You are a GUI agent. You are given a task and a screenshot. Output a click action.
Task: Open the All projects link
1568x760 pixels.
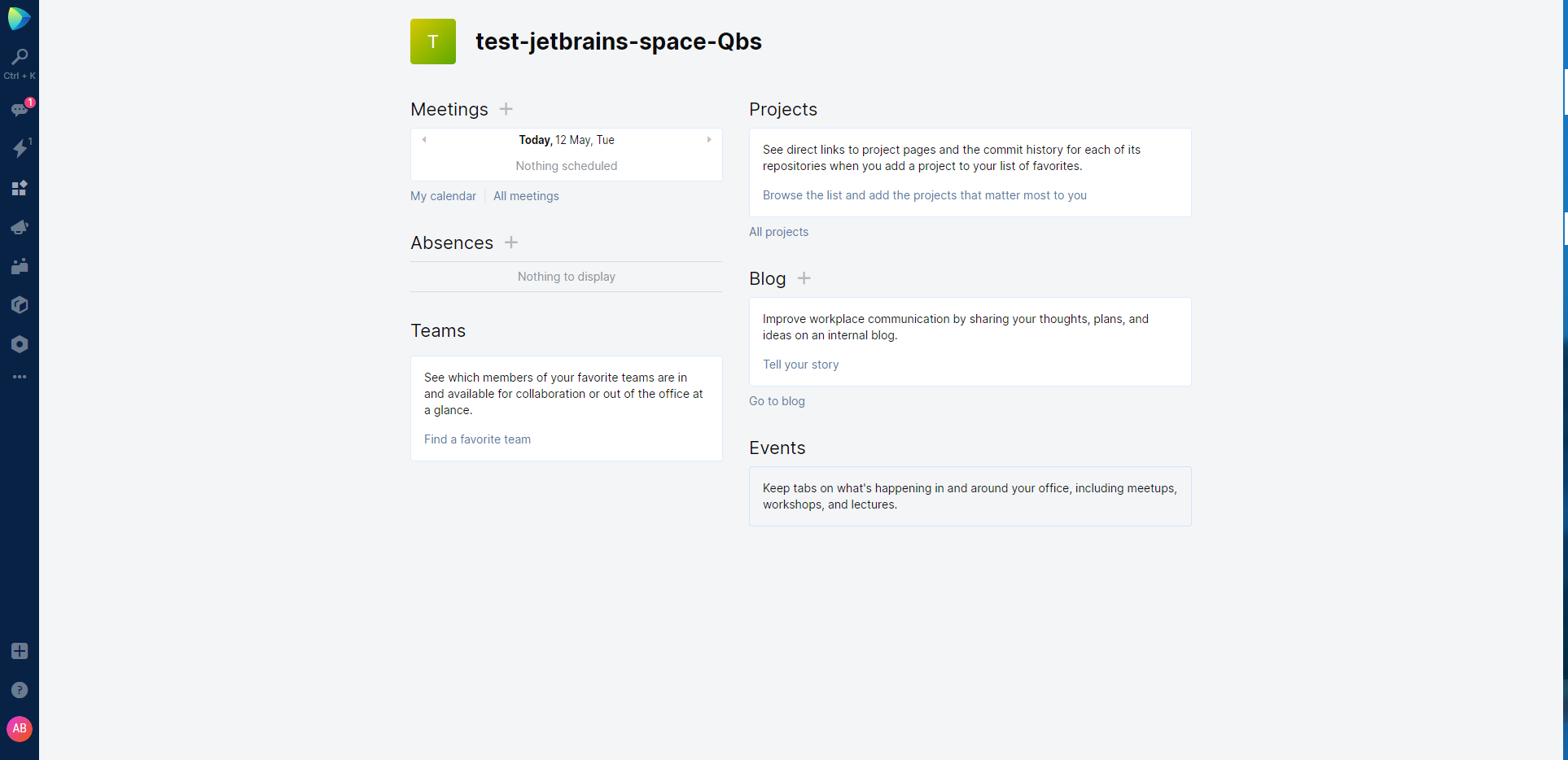(x=779, y=232)
